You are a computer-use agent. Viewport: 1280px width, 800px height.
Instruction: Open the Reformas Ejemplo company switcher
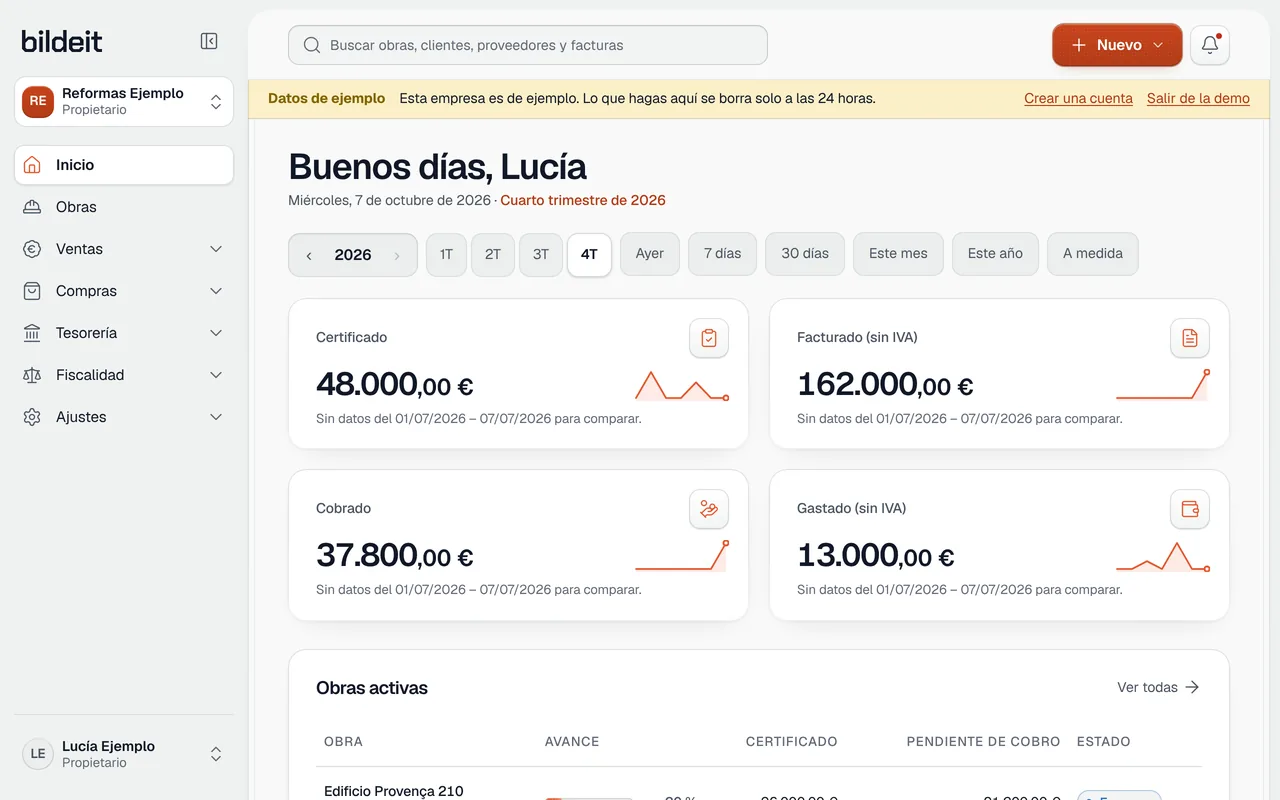pyautogui.click(x=124, y=101)
